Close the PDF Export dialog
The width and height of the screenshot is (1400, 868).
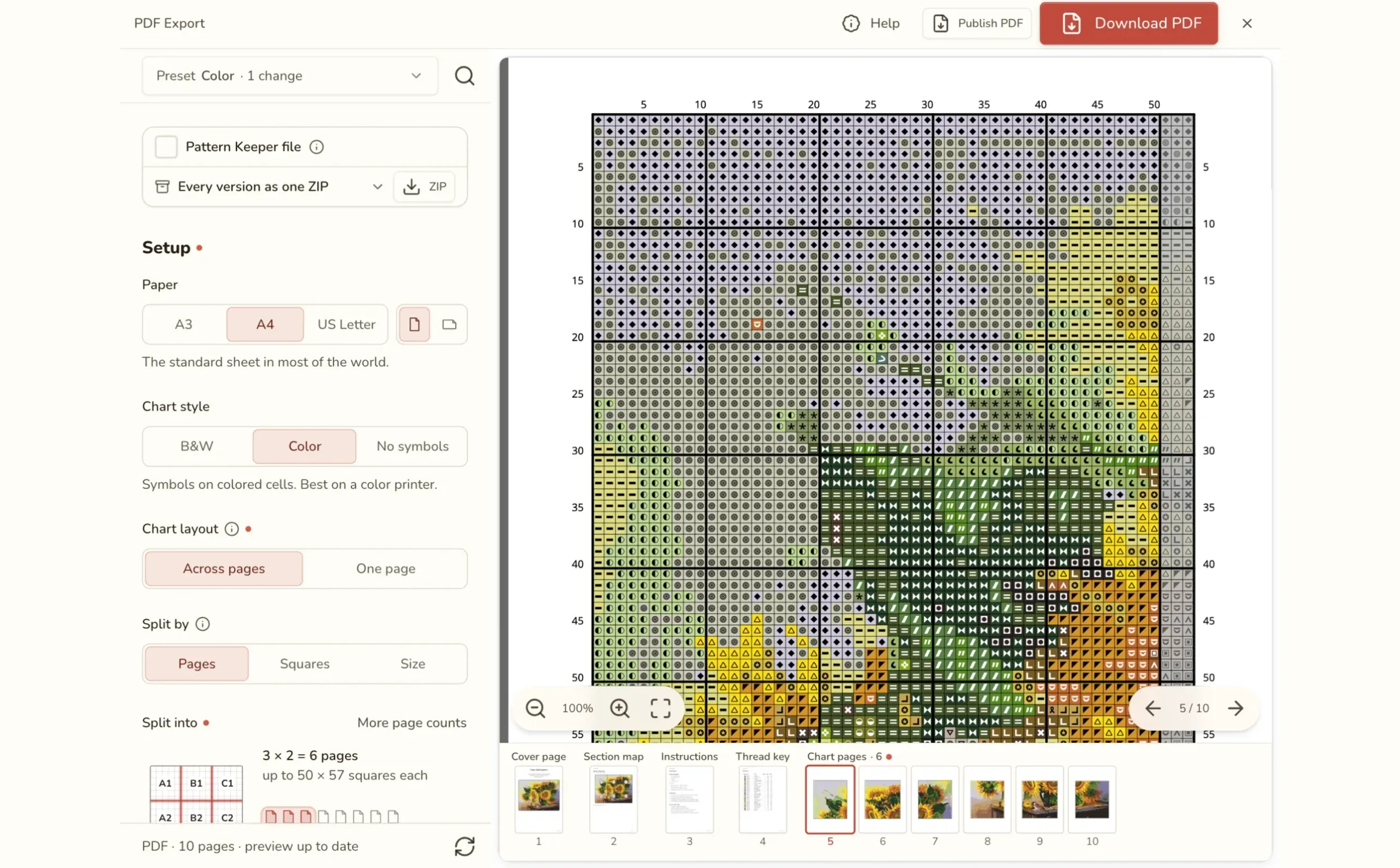tap(1247, 23)
